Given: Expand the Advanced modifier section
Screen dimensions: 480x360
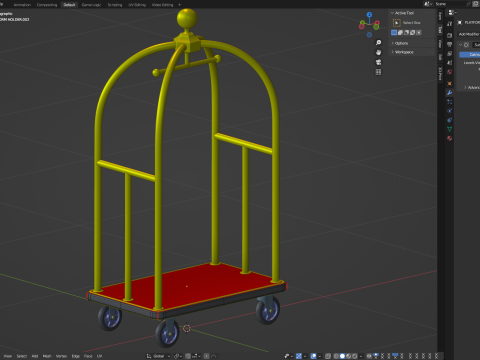Looking at the screenshot, I should point(465,87).
